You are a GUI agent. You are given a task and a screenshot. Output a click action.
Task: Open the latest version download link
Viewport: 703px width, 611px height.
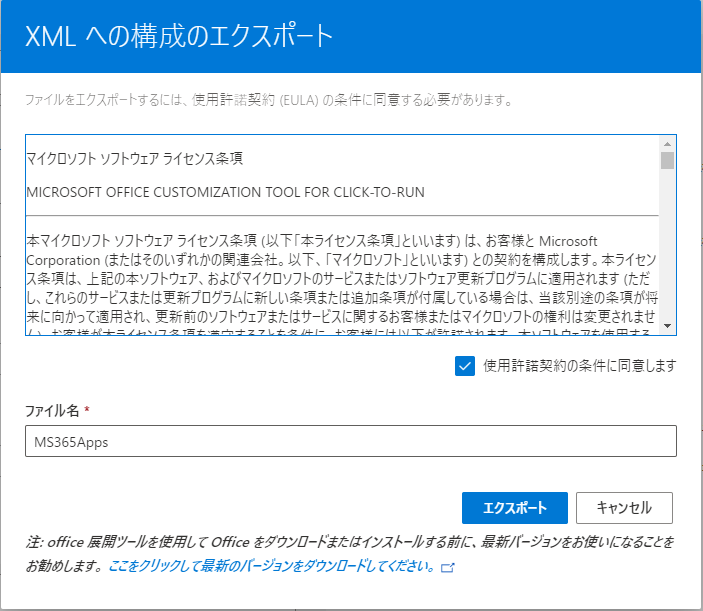point(272,566)
